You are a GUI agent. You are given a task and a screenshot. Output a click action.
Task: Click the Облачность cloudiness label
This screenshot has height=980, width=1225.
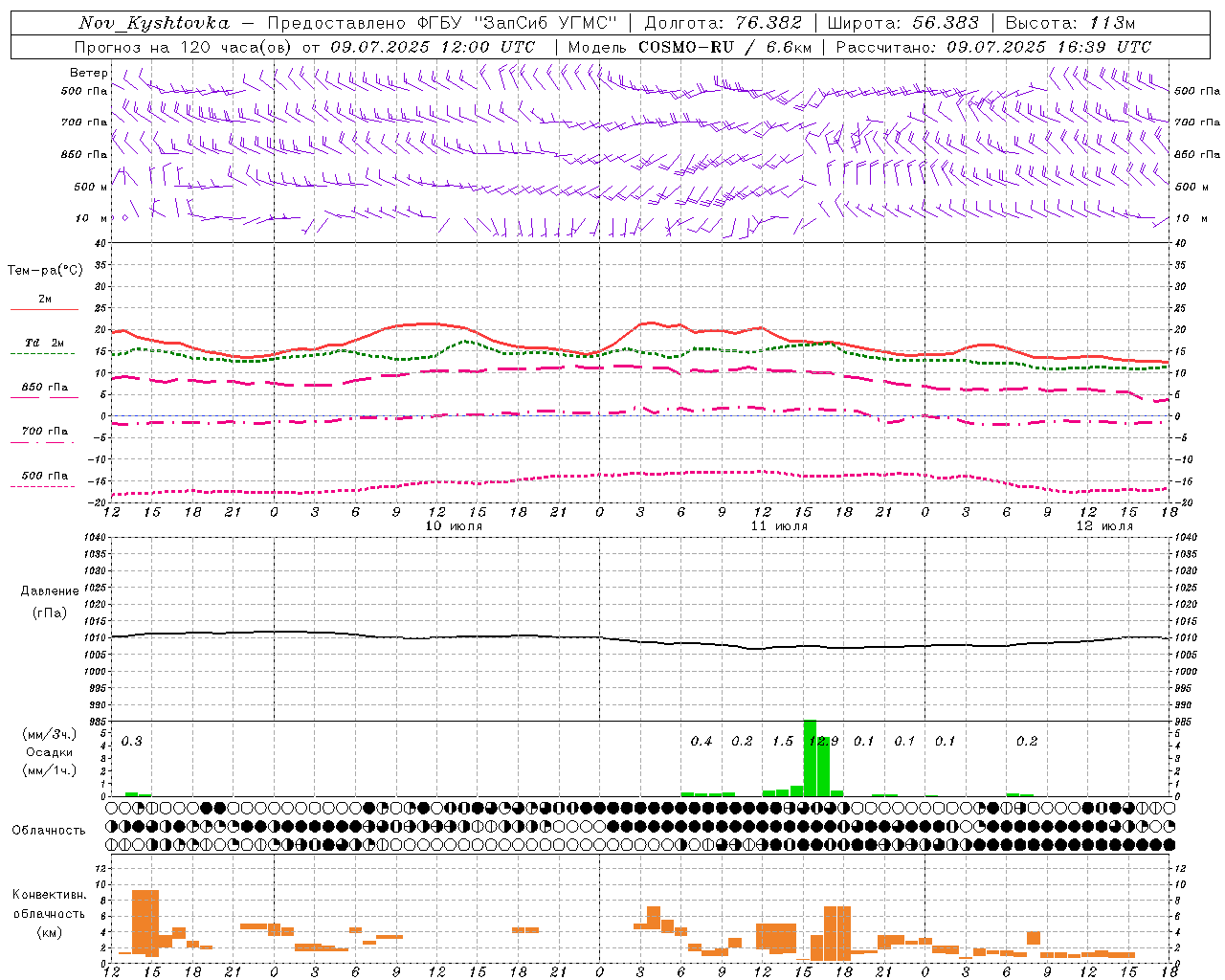point(49,830)
